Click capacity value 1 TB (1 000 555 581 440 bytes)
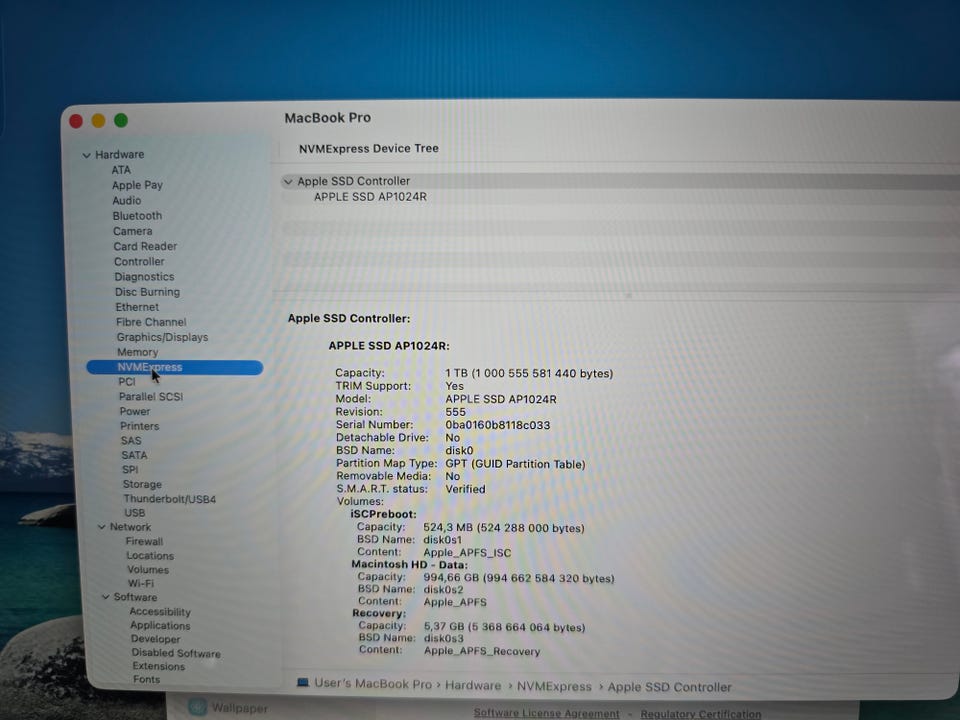960x720 pixels. point(529,373)
